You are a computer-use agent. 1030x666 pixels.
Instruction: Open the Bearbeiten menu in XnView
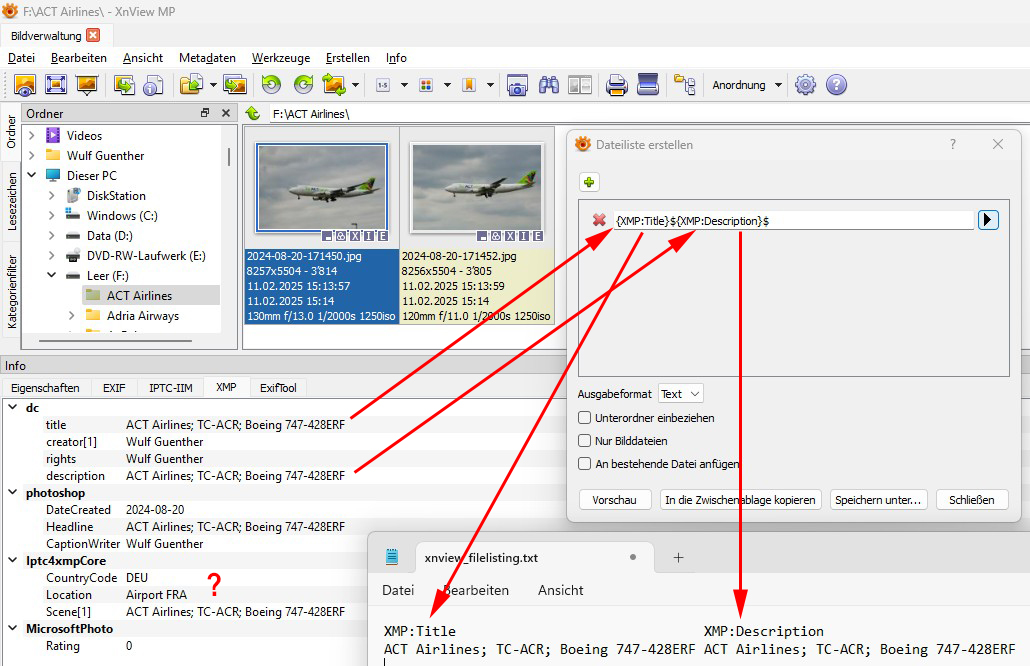[79, 58]
